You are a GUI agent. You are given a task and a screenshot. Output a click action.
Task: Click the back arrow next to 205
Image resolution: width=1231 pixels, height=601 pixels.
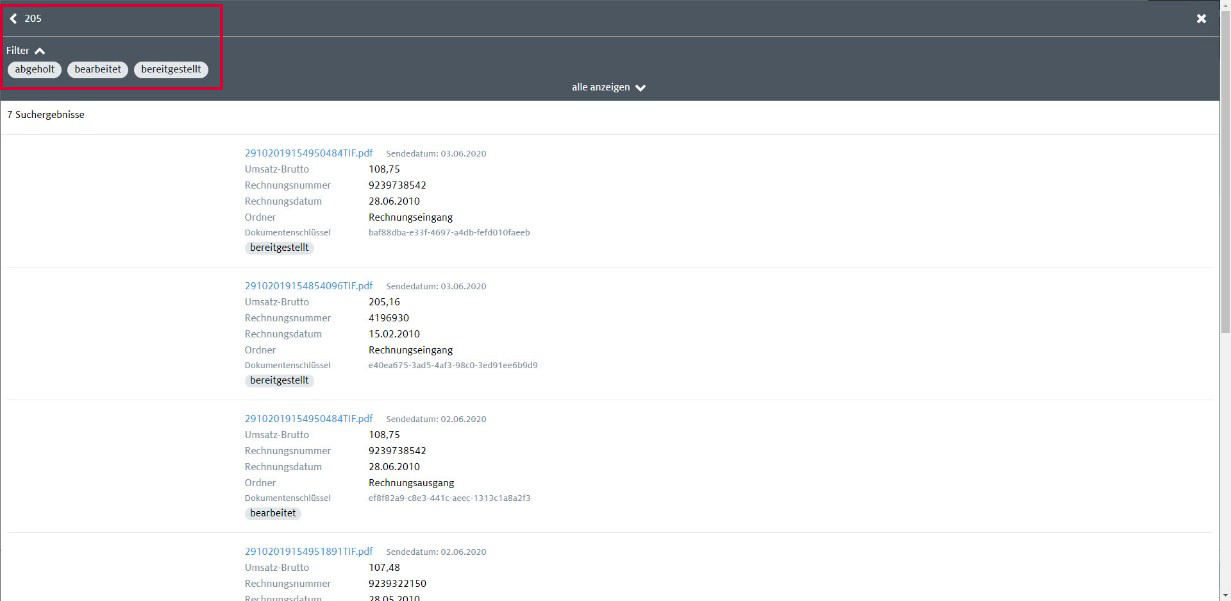pyautogui.click(x=14, y=18)
